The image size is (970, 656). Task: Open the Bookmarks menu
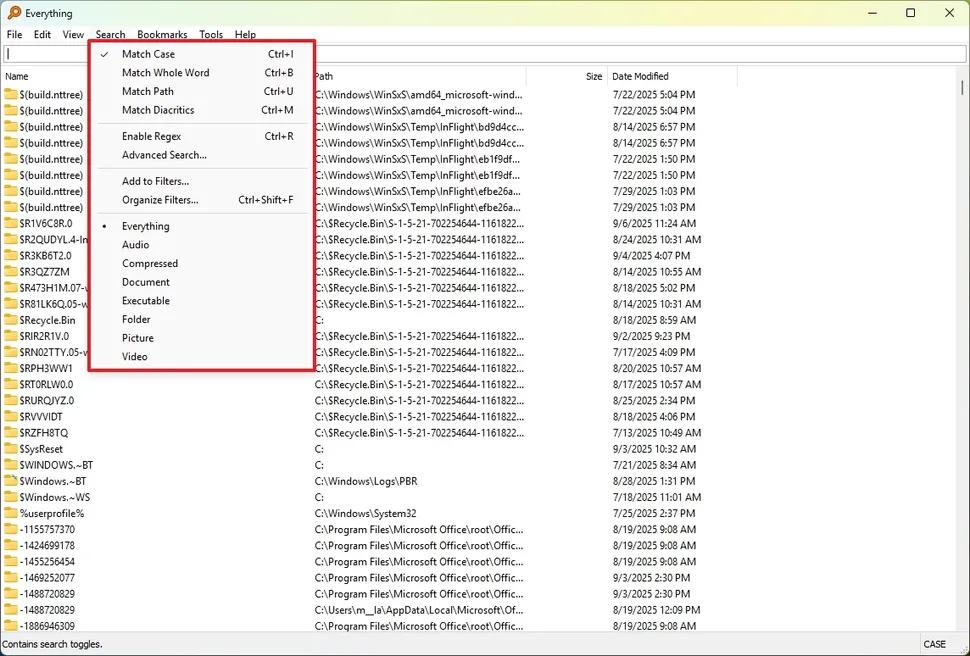click(162, 33)
